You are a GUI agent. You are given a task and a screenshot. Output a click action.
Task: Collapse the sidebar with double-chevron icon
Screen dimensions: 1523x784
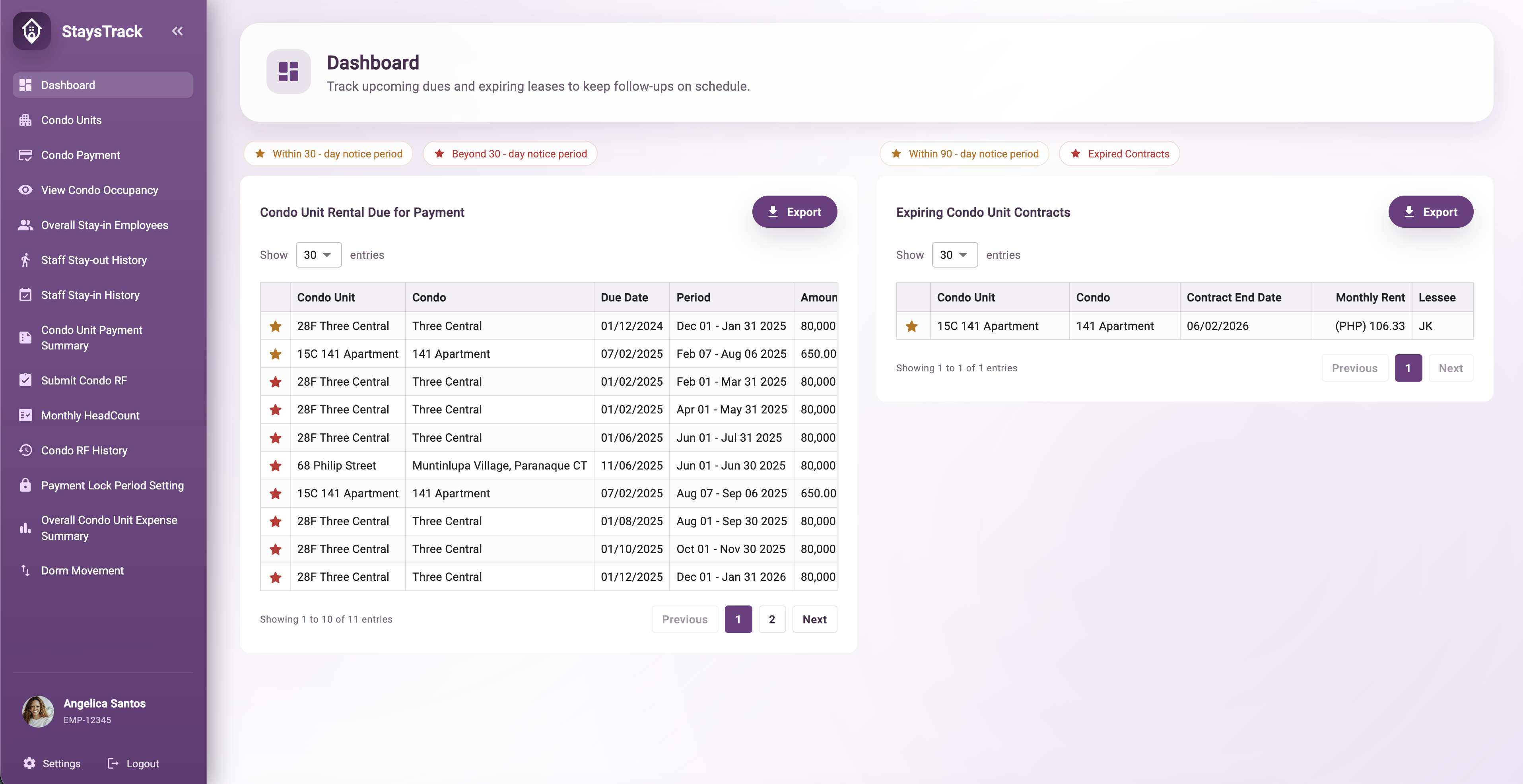point(177,31)
